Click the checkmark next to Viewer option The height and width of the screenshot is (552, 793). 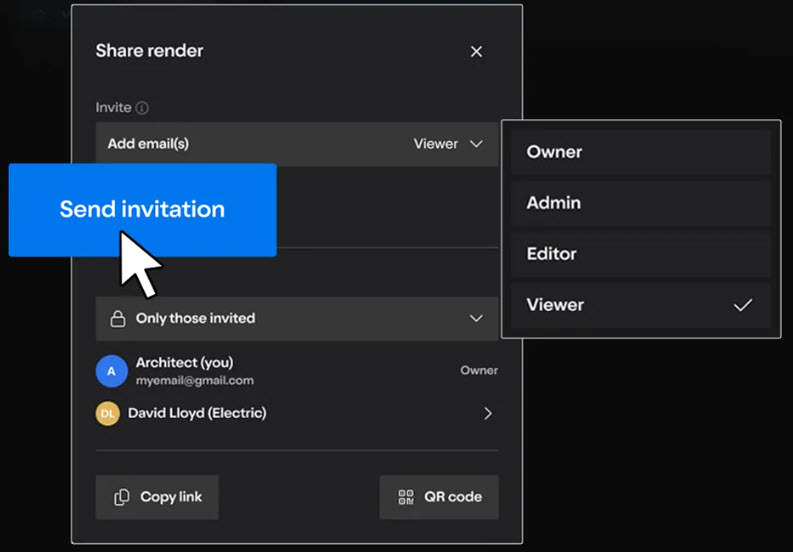pyautogui.click(x=742, y=305)
